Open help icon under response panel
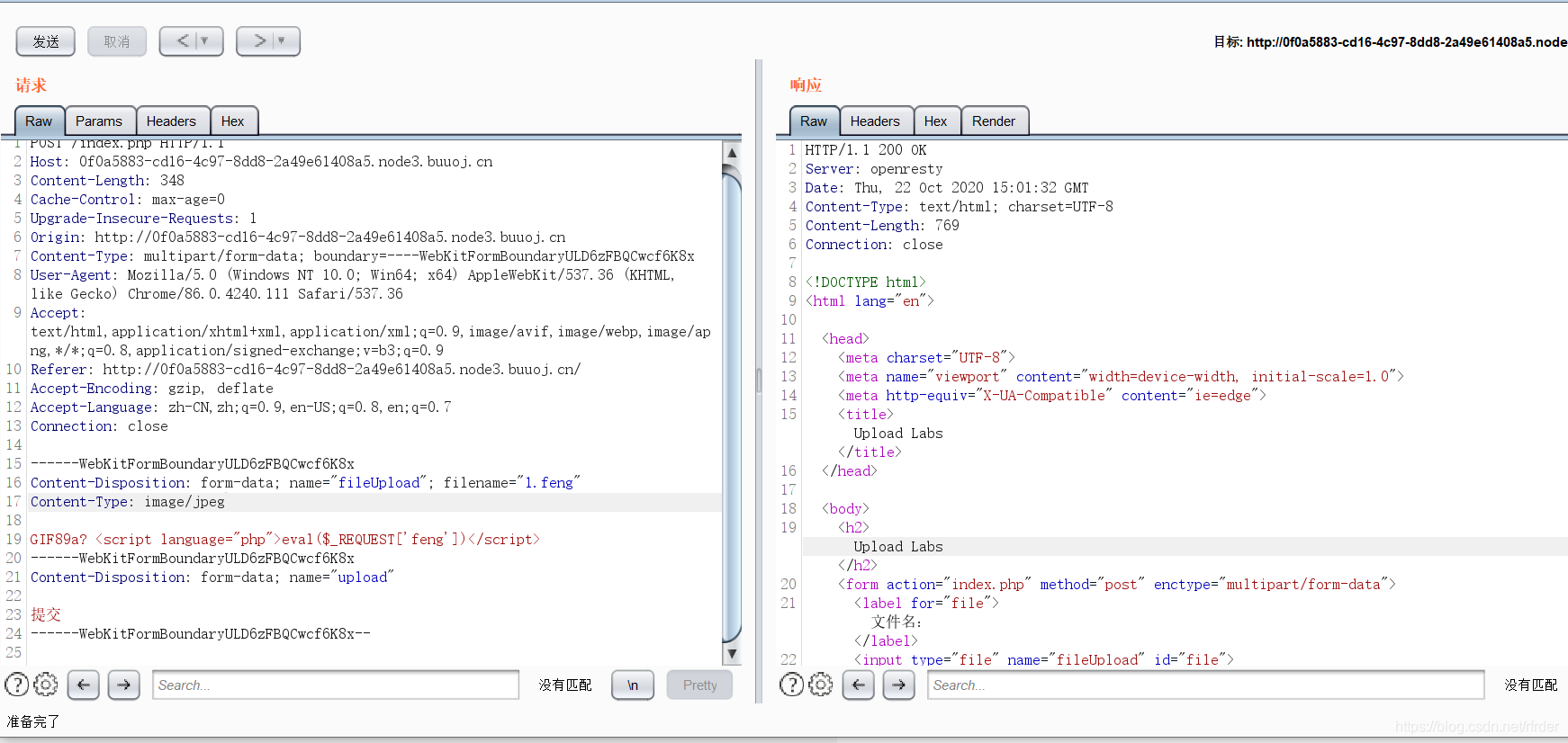The width and height of the screenshot is (1568, 743). (792, 685)
